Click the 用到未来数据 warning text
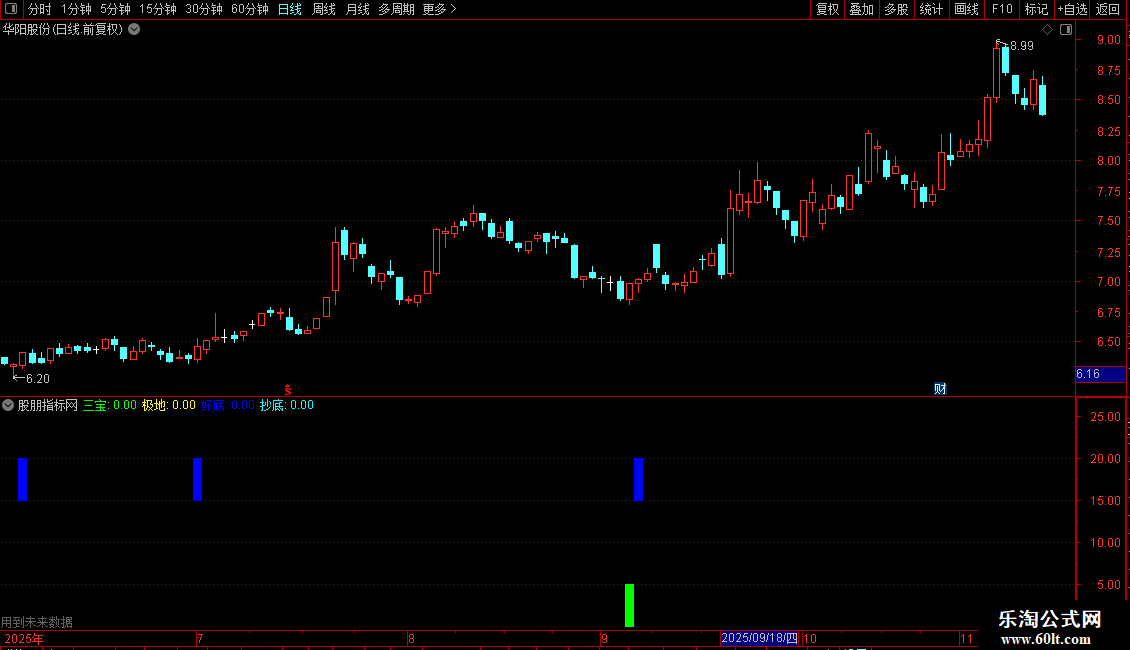The image size is (1130, 650). (x=37, y=622)
